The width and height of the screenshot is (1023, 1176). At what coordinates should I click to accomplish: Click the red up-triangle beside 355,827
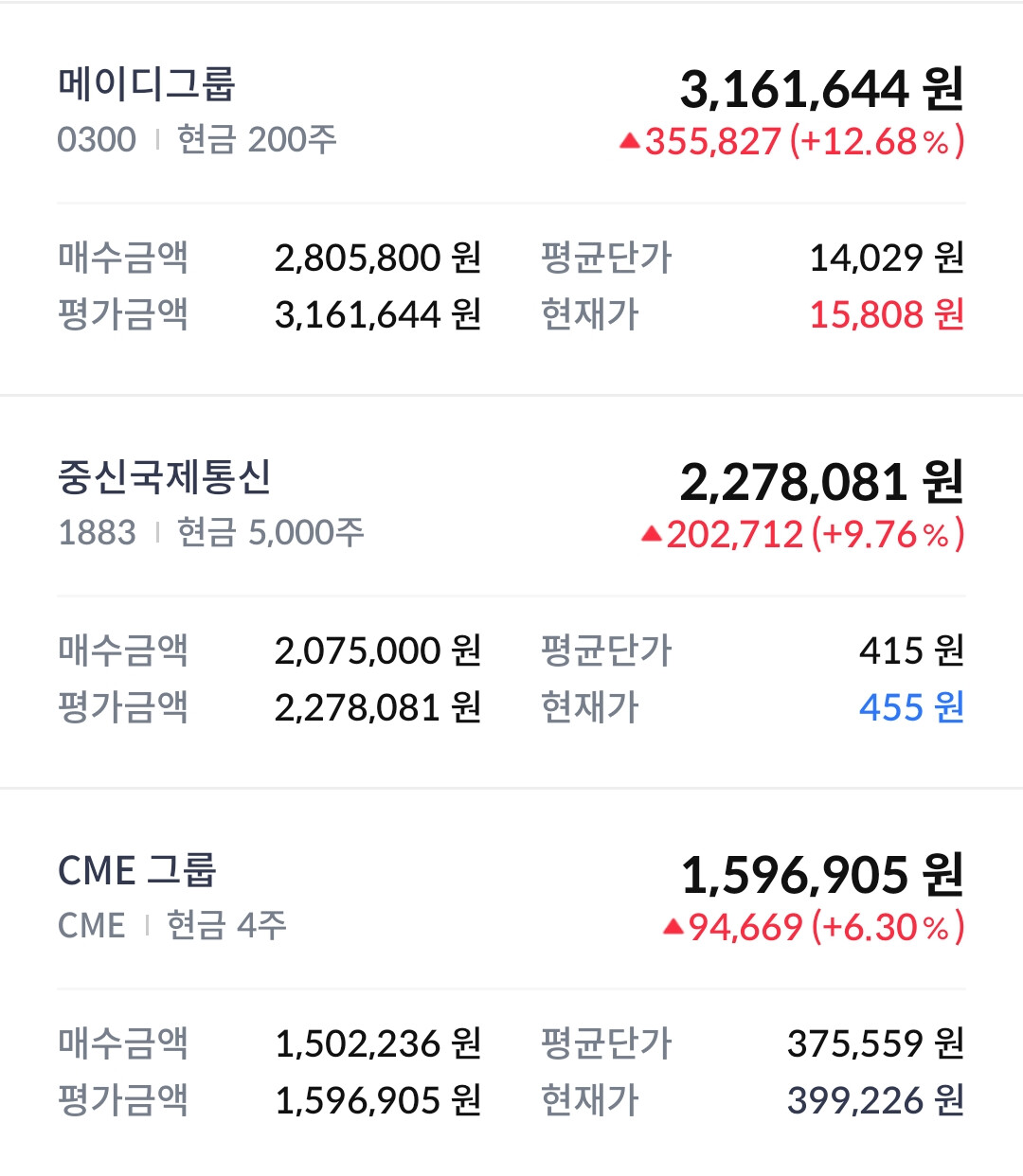(630, 142)
